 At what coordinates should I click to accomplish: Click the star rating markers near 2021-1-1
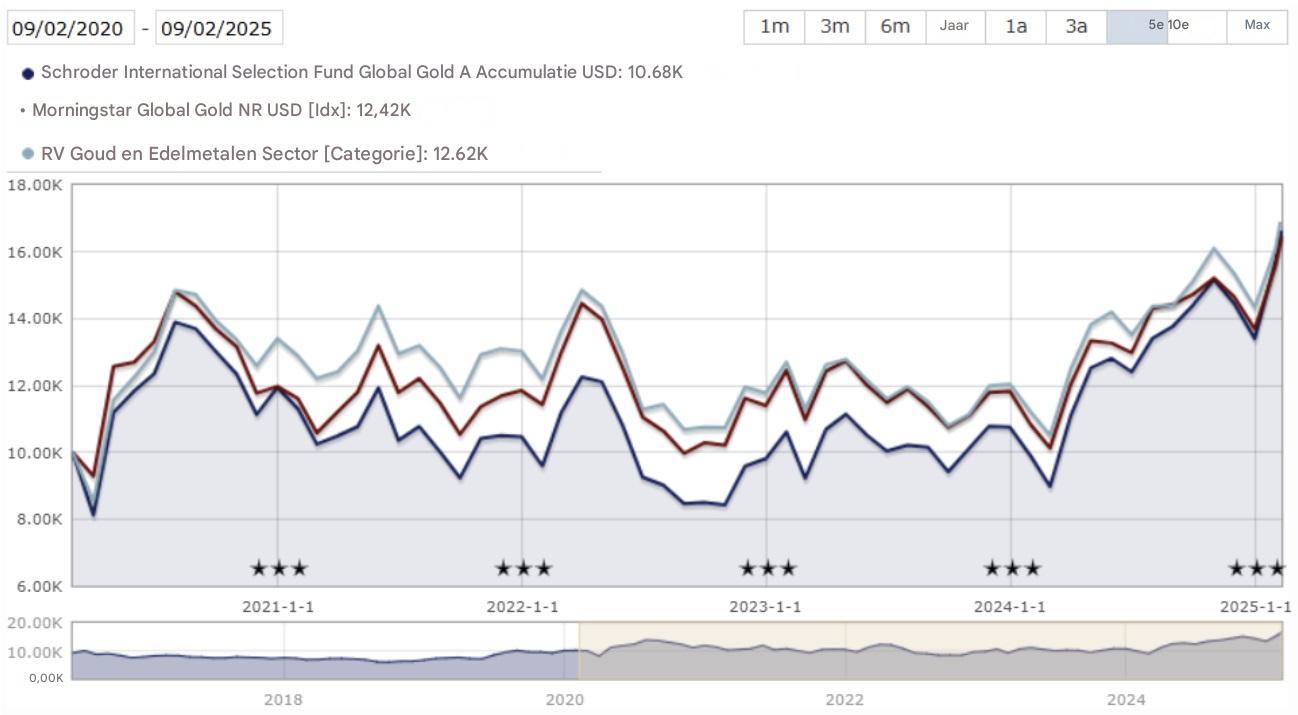point(277,567)
